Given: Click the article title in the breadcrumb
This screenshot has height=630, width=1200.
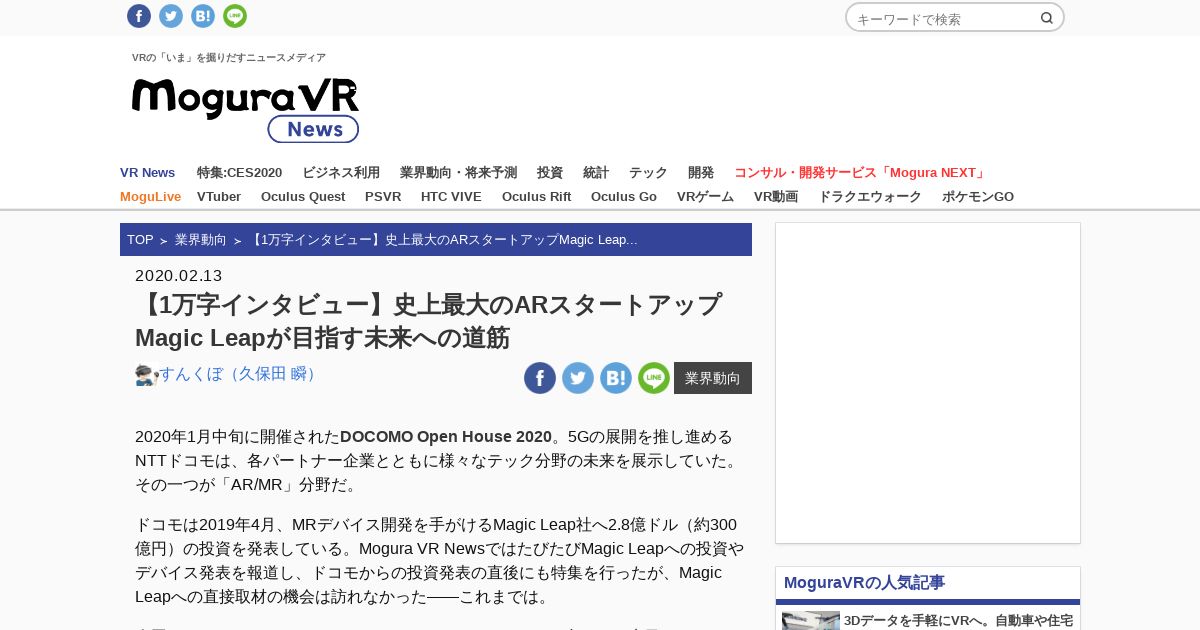Looking at the screenshot, I should pos(443,240).
